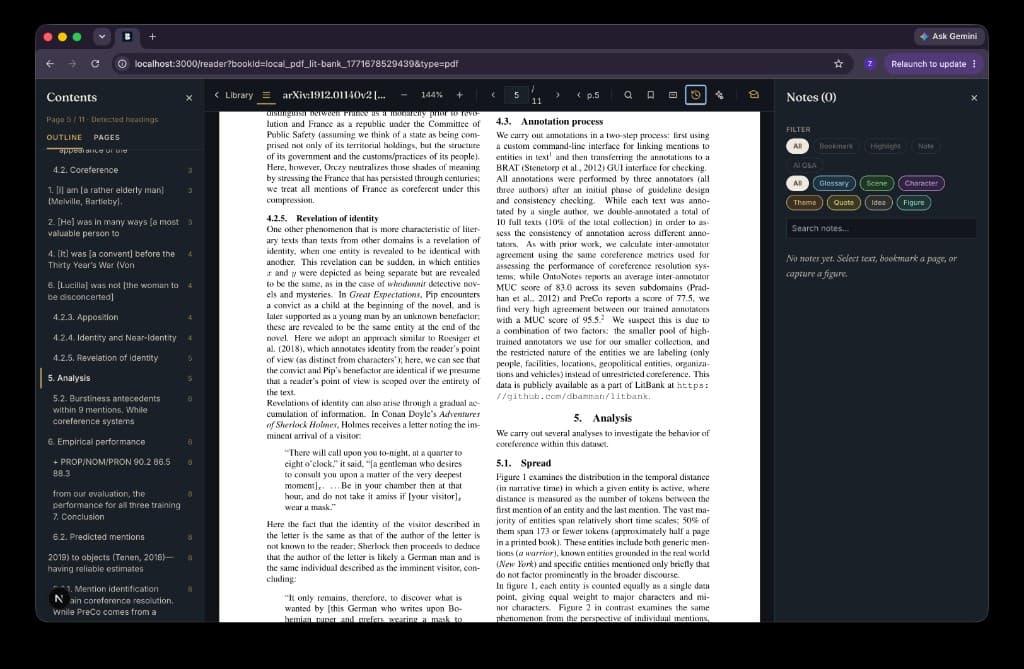This screenshot has width=1024, height=669.
Task: Reload the page in browser
Action: (95, 63)
